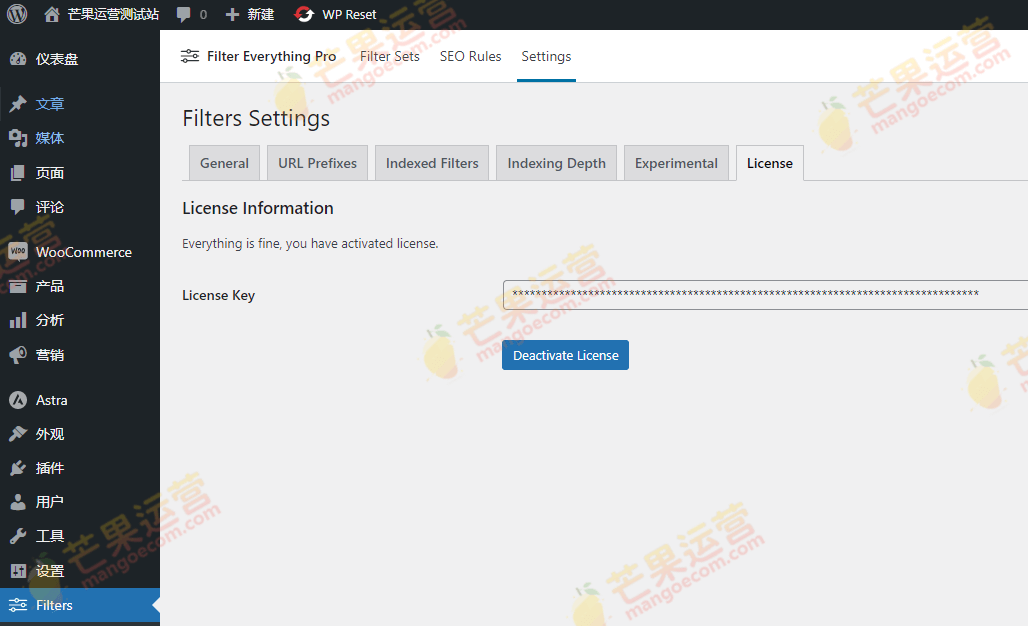Image resolution: width=1028 pixels, height=626 pixels.
Task: Click the Filters sliders icon in sidebar
Action: pyautogui.click(x=18, y=605)
